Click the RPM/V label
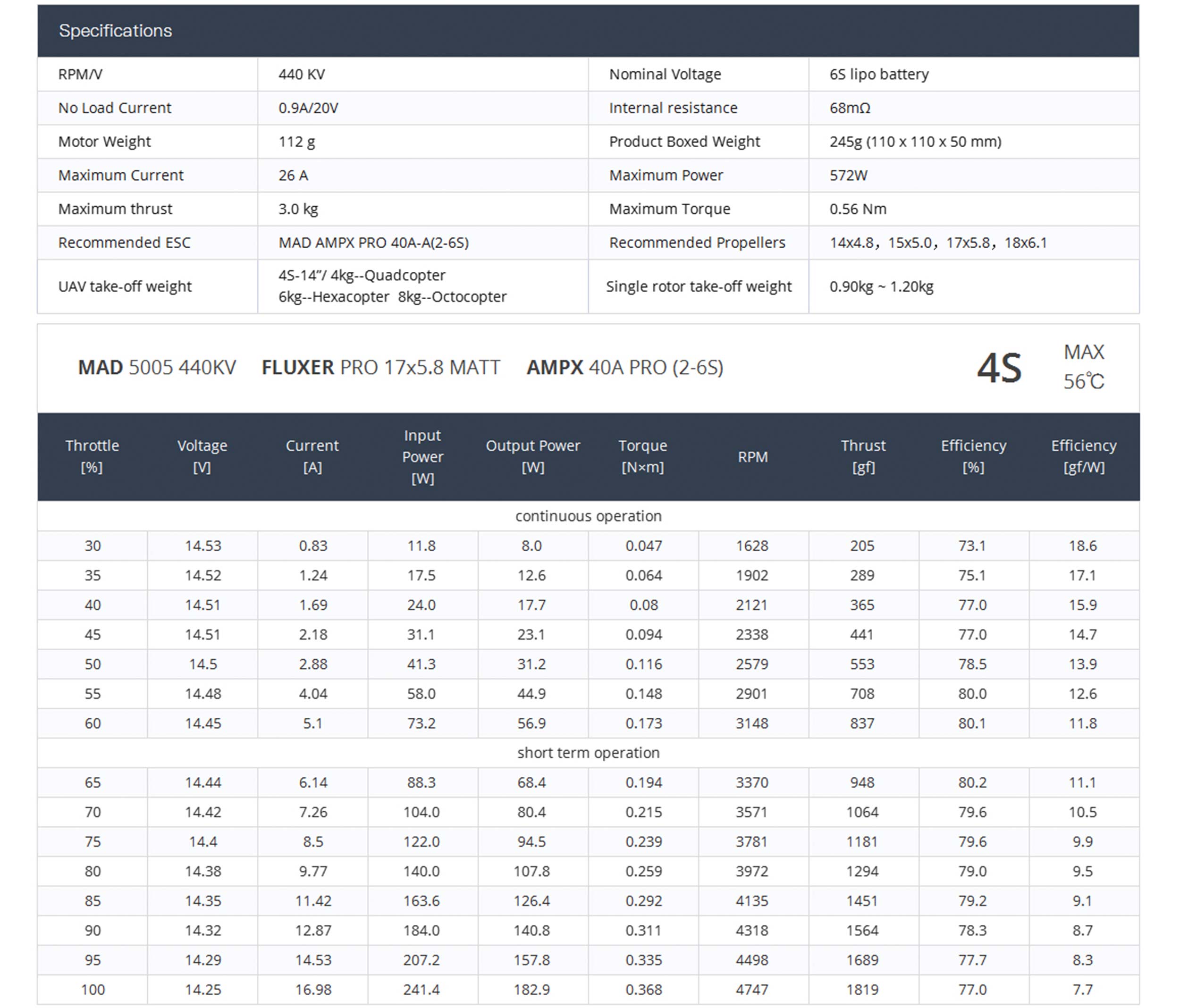The height and width of the screenshot is (1008, 1180). click(x=80, y=74)
